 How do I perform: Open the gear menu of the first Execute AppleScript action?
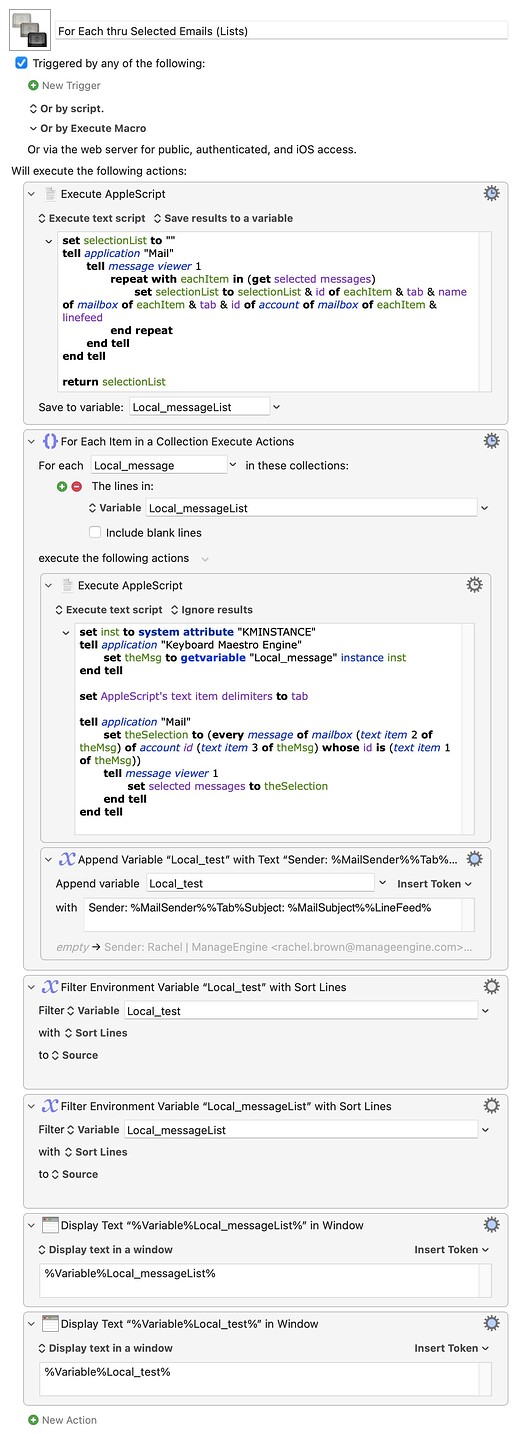(491, 193)
